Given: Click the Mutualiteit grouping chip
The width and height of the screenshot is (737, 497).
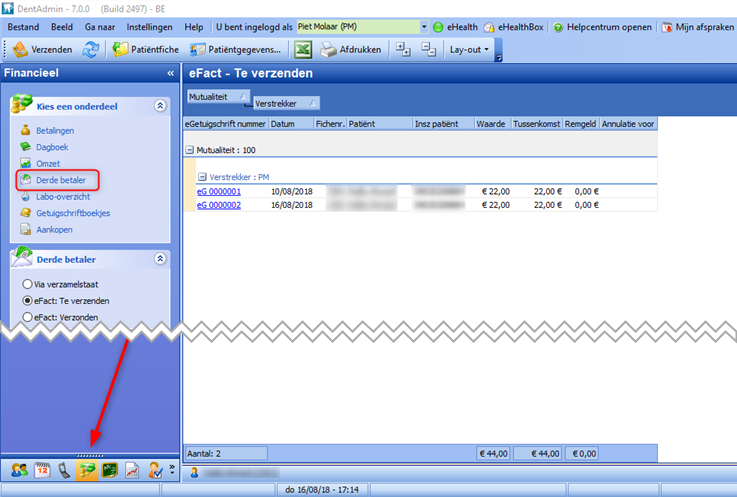Looking at the screenshot, I should pos(218,96).
